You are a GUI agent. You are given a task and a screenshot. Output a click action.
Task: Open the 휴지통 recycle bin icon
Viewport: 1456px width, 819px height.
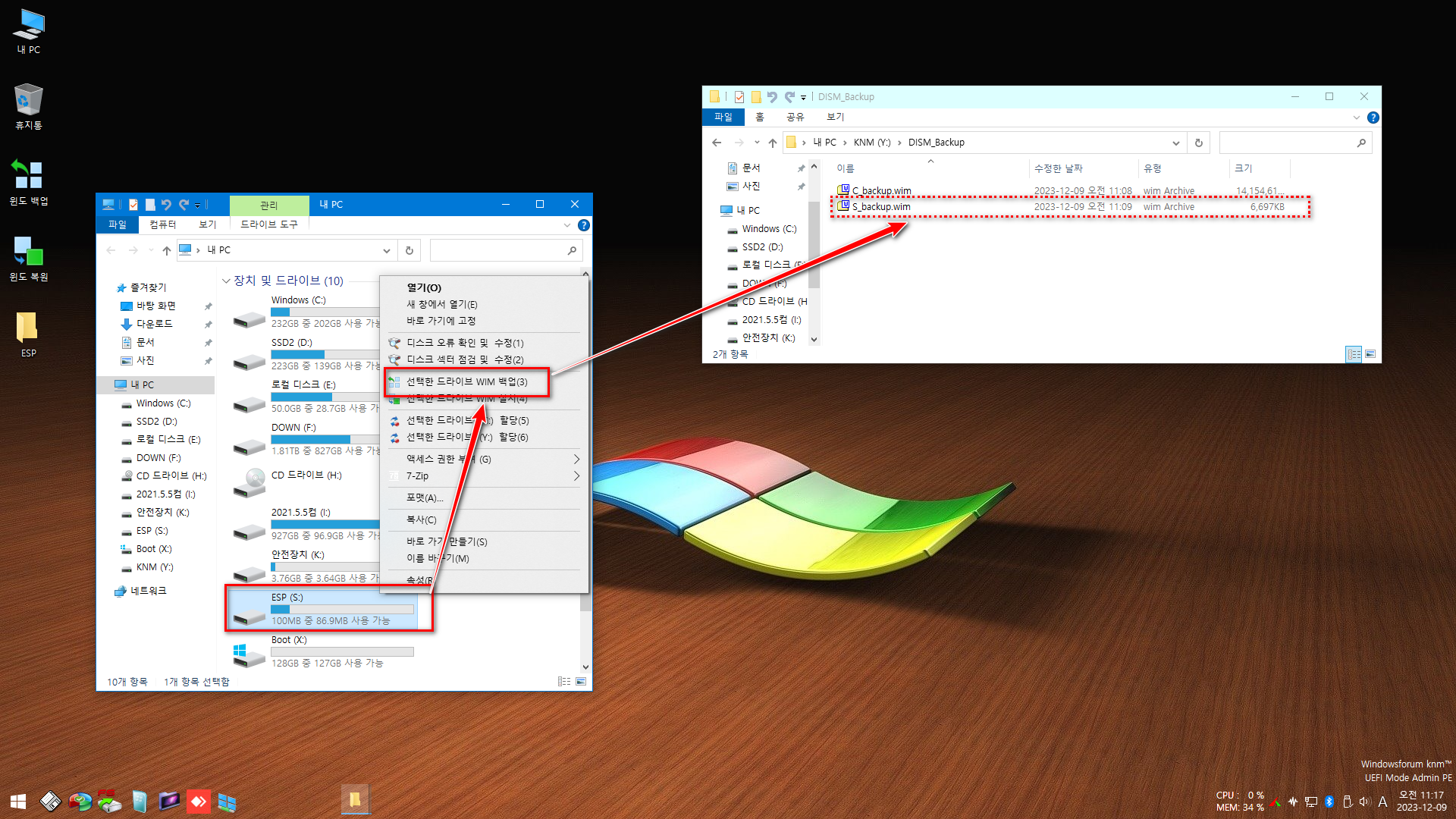29,106
